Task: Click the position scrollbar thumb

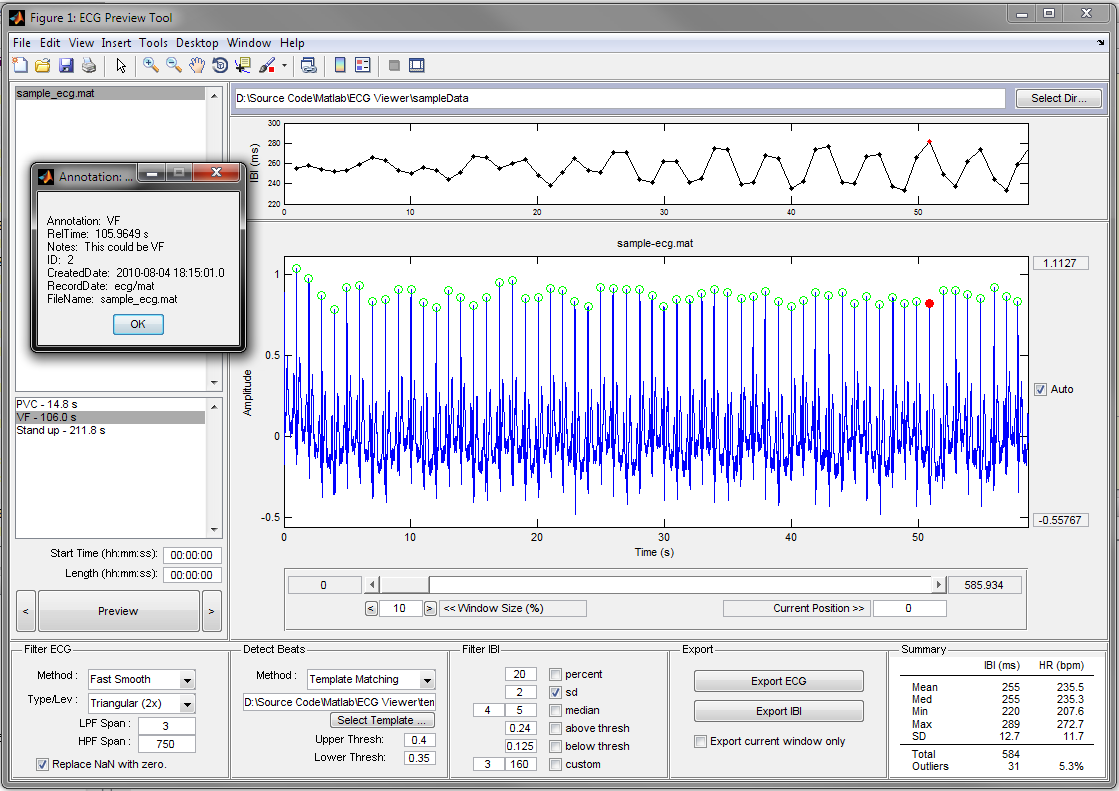Action: [404, 585]
